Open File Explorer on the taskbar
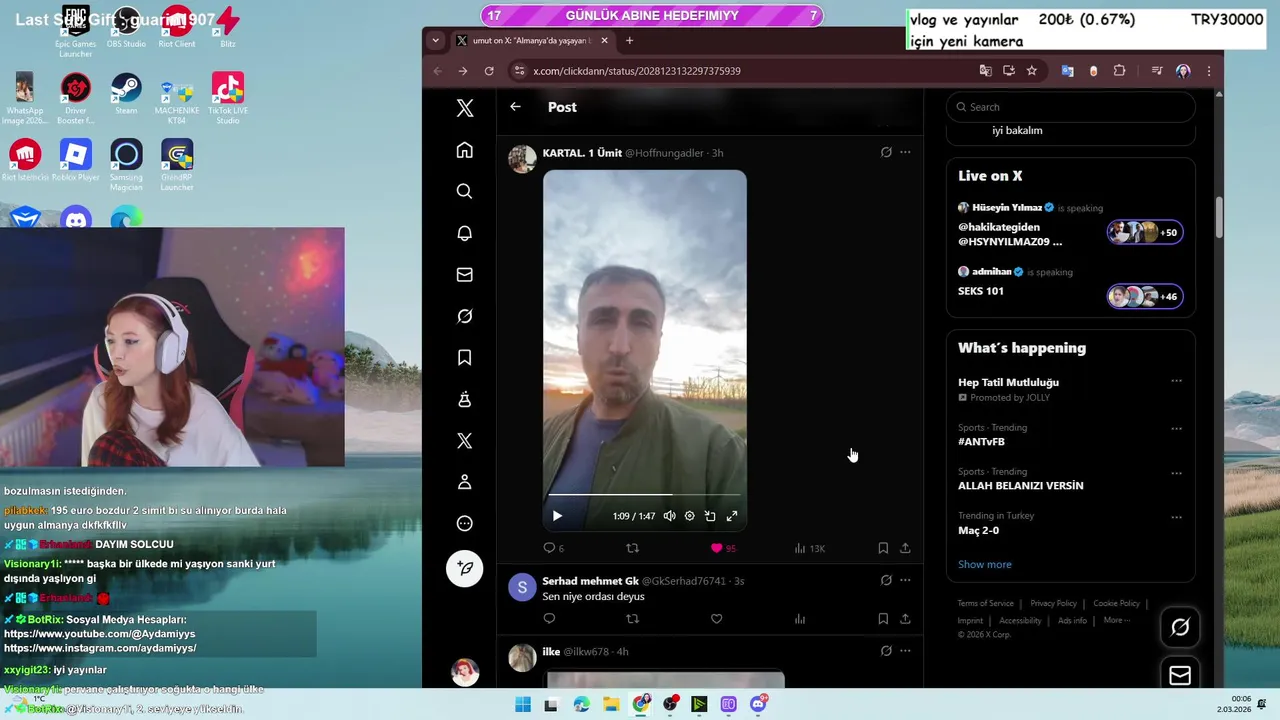Screen dimensions: 1280x720 (611, 704)
